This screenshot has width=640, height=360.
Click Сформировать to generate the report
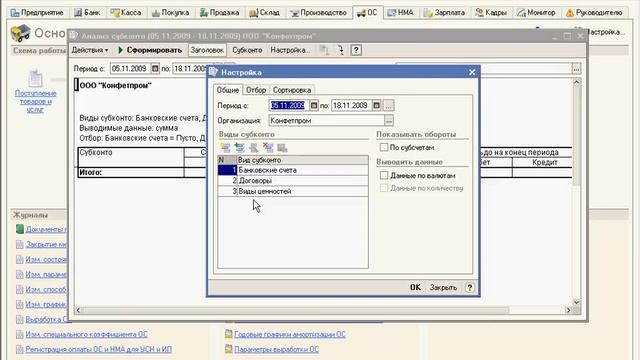(x=150, y=50)
